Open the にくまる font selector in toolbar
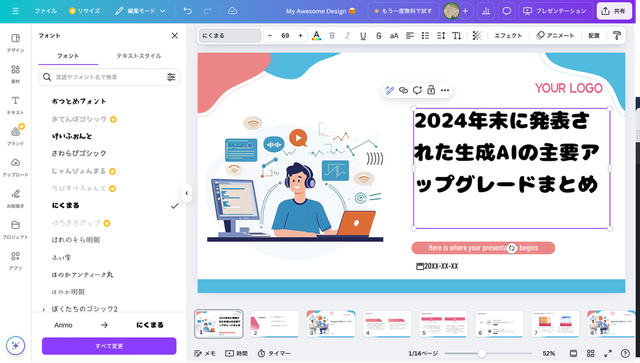The image size is (640, 363). [230, 36]
